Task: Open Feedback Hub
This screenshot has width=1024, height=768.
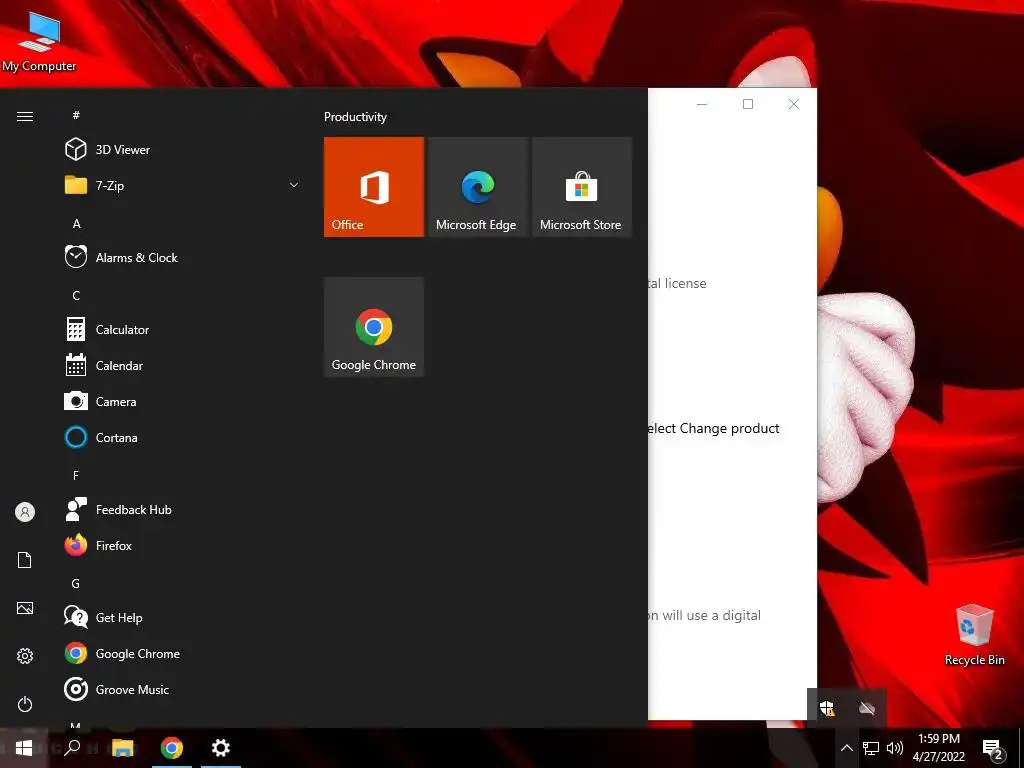Action: click(183, 509)
